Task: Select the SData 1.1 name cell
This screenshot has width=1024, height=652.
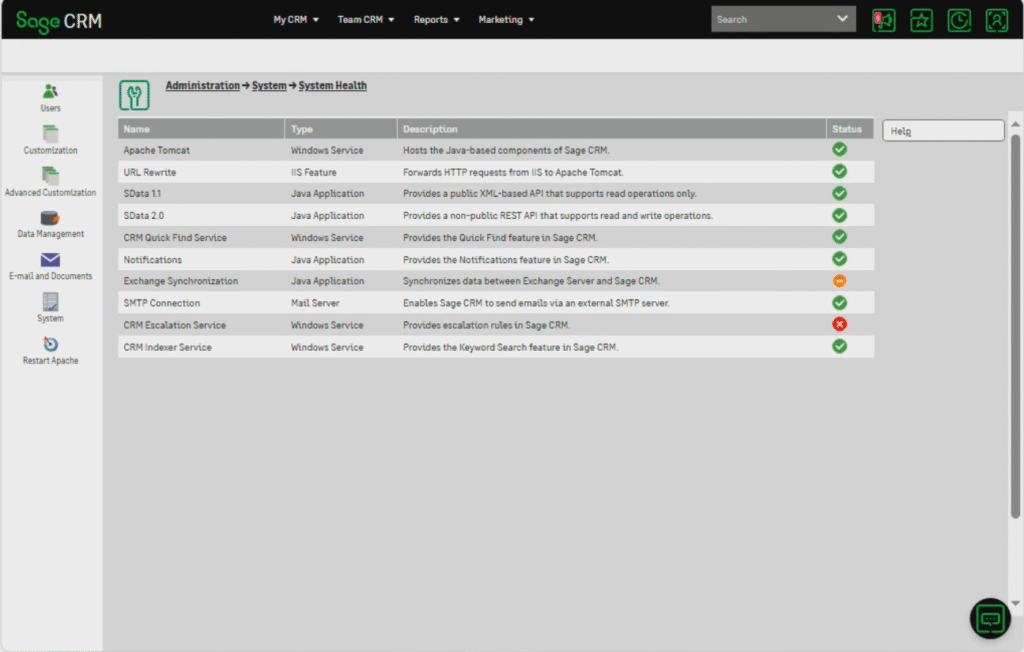Action: click(x=201, y=193)
